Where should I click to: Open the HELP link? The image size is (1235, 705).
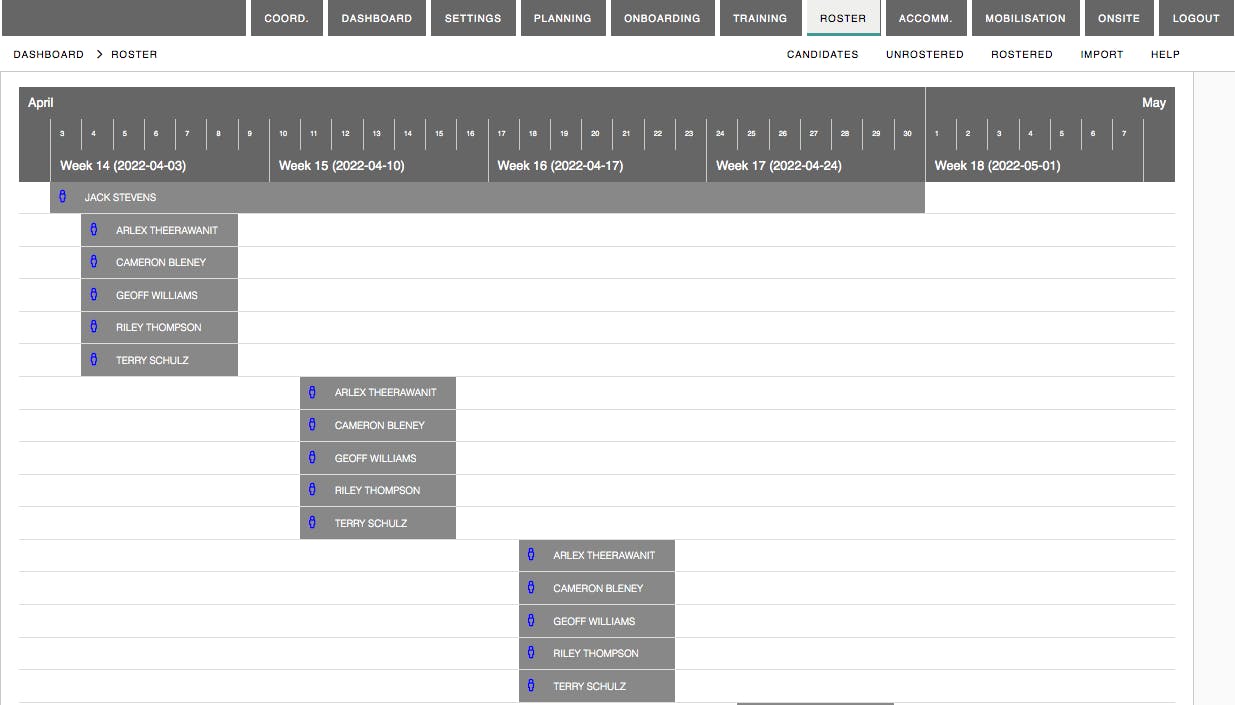pyautogui.click(x=1165, y=55)
